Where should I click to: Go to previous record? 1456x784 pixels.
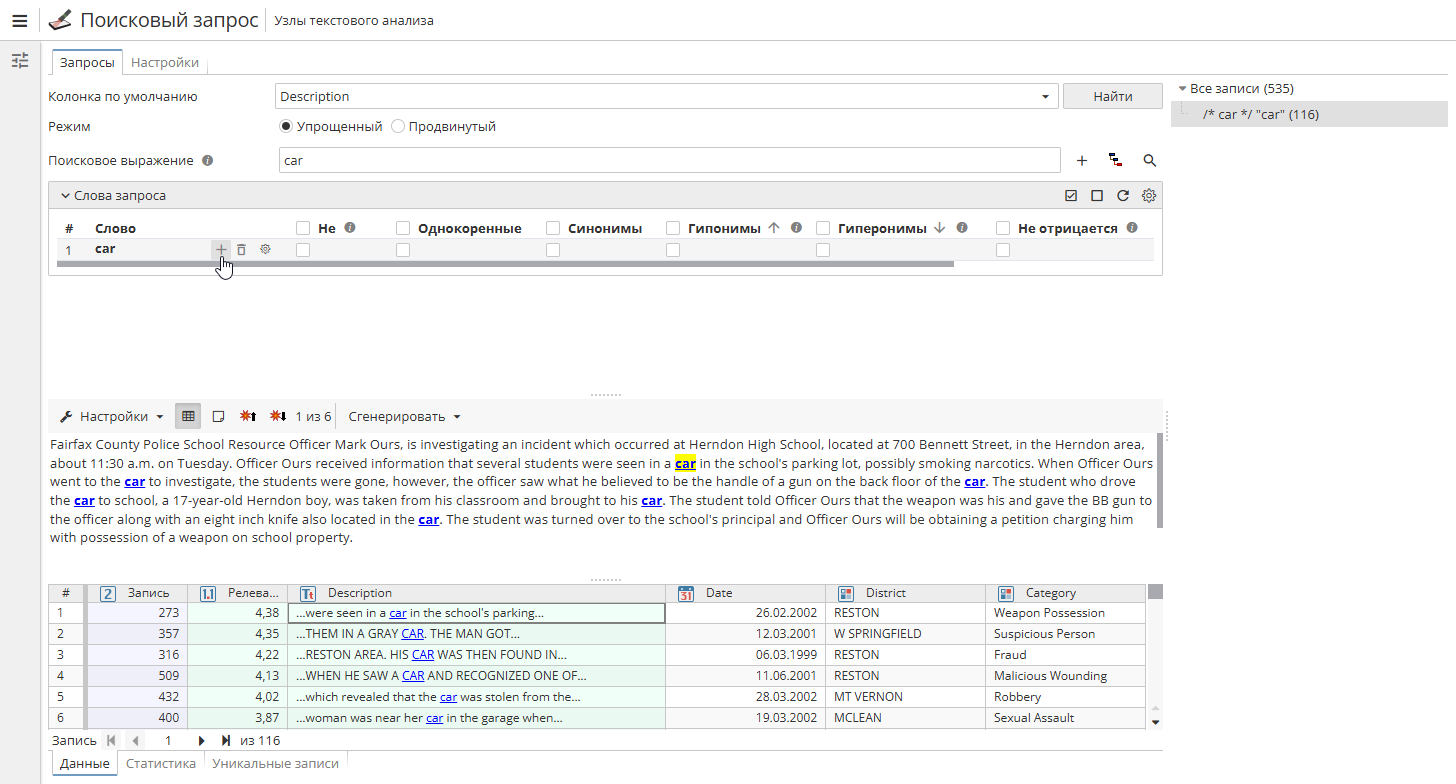point(134,741)
